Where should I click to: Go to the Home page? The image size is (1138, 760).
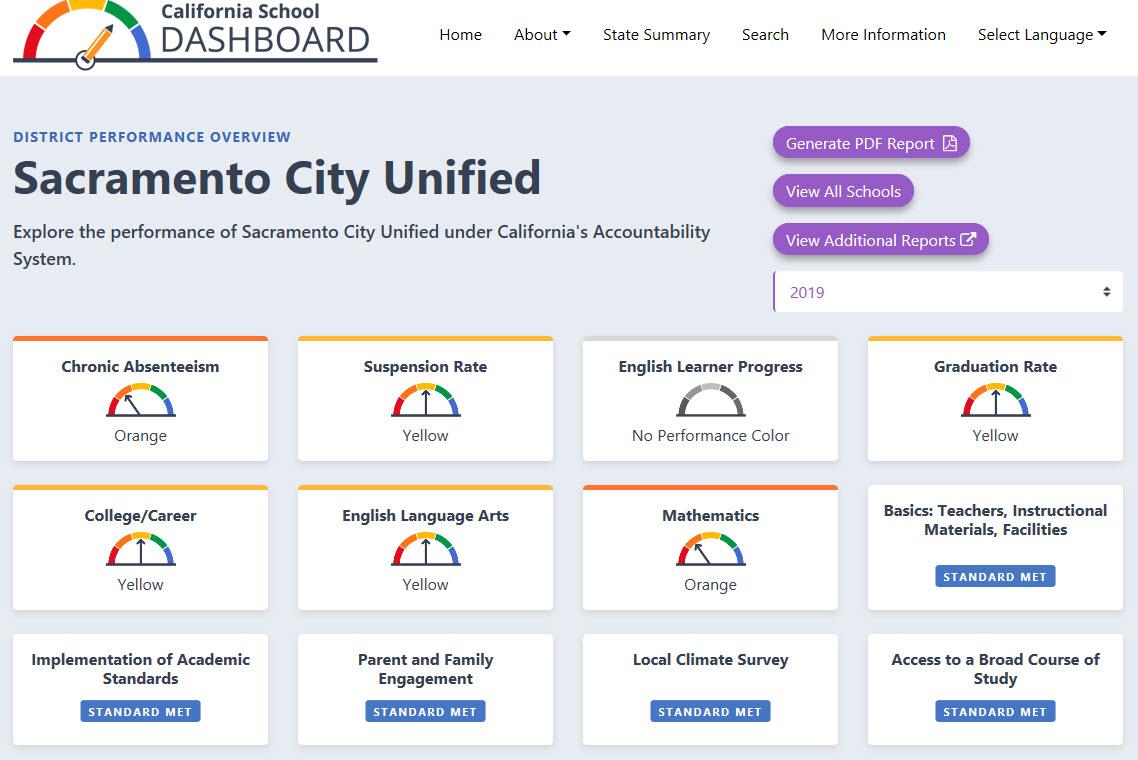(460, 35)
